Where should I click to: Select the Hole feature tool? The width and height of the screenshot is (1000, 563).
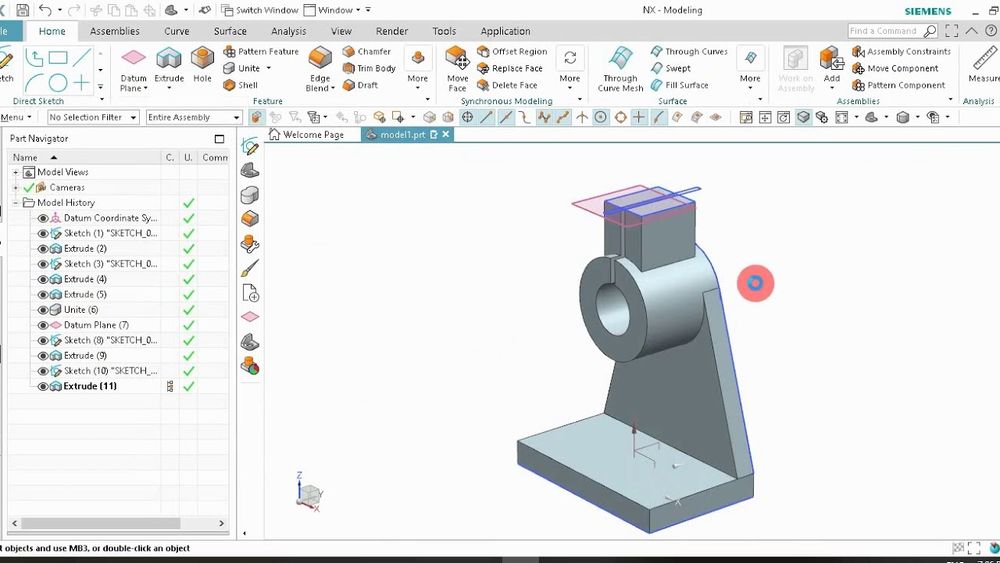[x=202, y=64]
